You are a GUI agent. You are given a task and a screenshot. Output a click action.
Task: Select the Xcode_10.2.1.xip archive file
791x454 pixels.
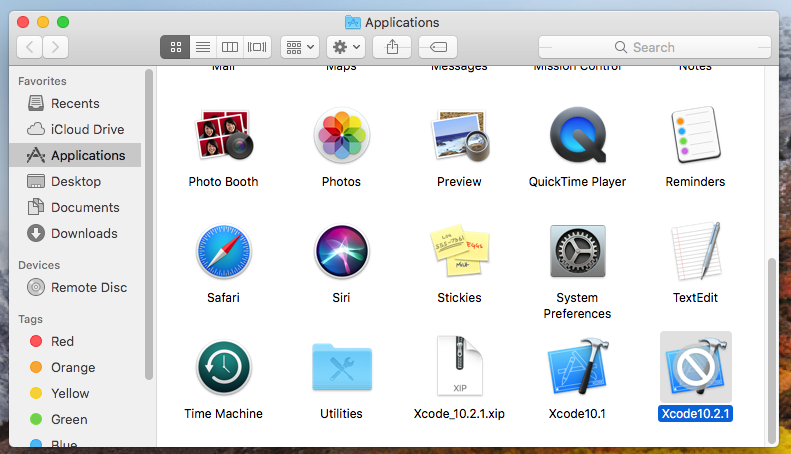[460, 366]
